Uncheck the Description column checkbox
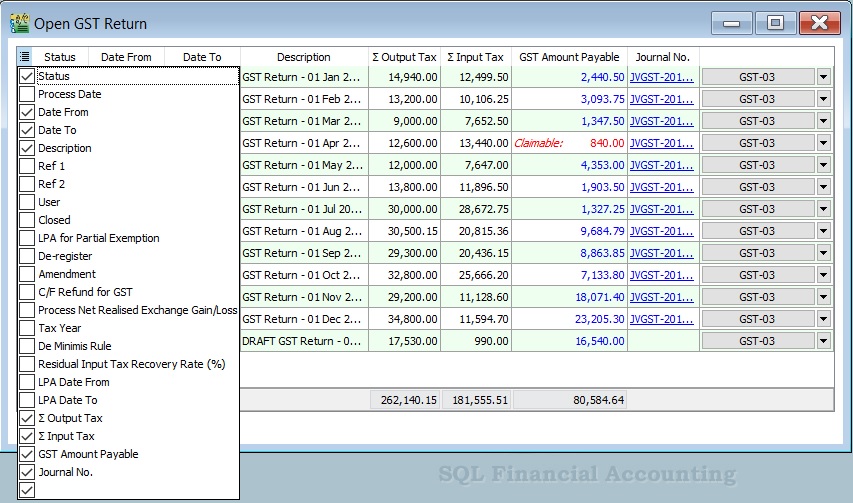This screenshot has height=503, width=853. point(27,148)
